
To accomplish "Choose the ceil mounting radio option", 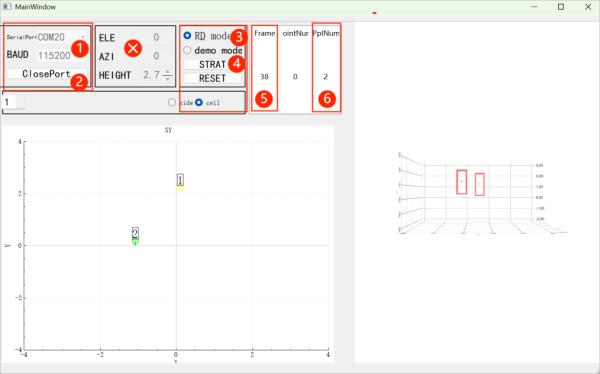I will [x=199, y=102].
